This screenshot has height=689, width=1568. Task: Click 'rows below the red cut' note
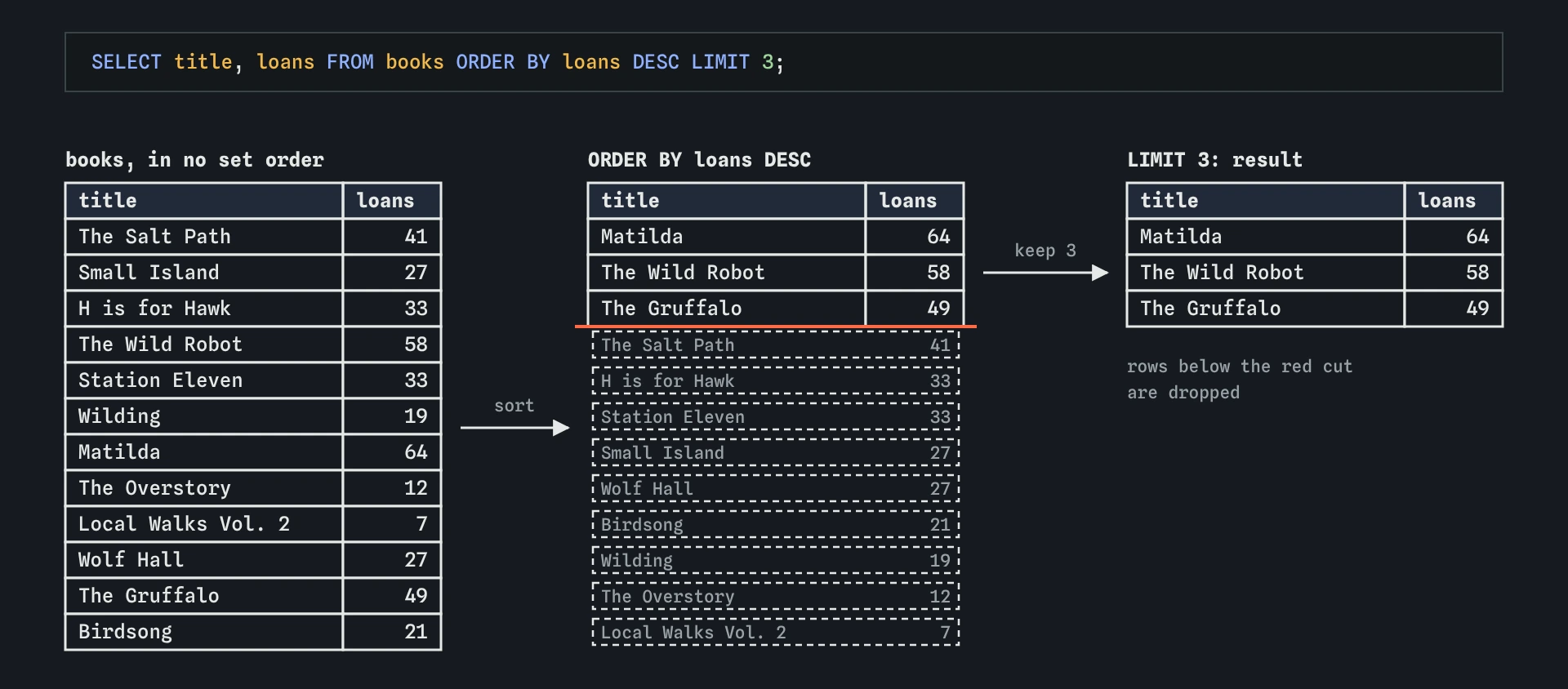(1240, 367)
